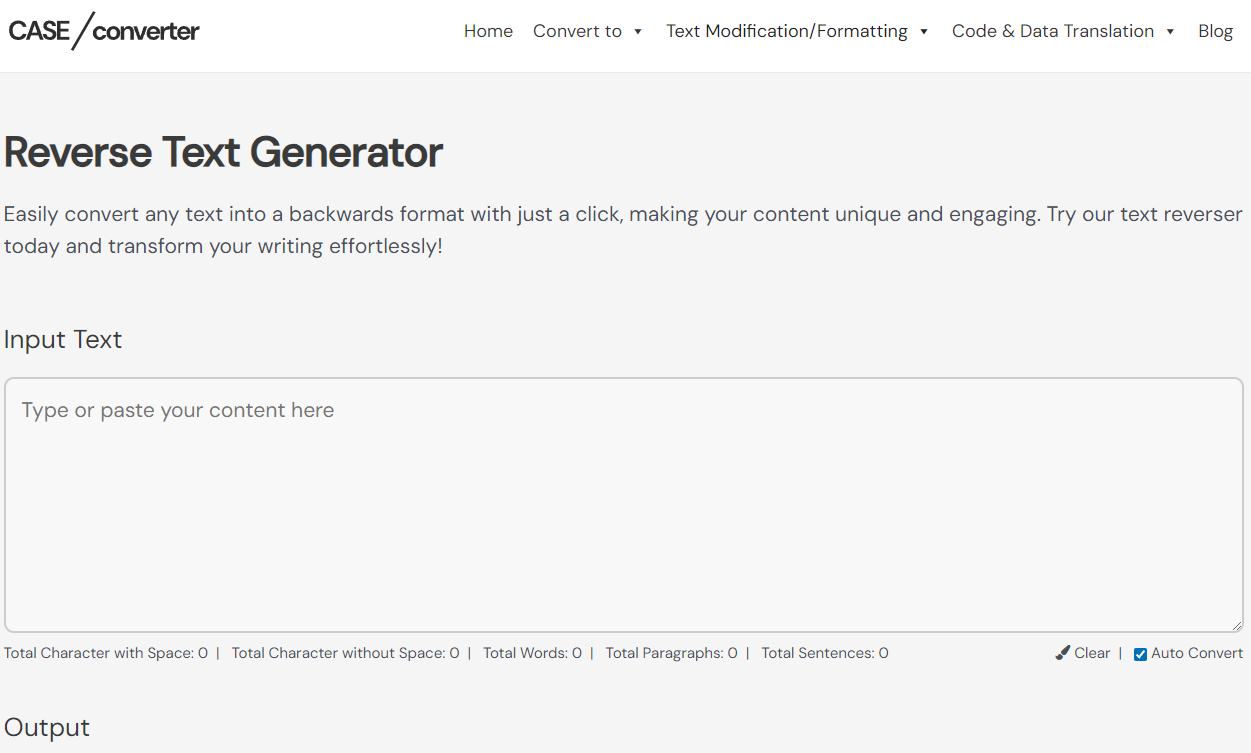Viewport: 1251px width, 753px height.
Task: Go to the Home menu item
Action: pos(488,31)
